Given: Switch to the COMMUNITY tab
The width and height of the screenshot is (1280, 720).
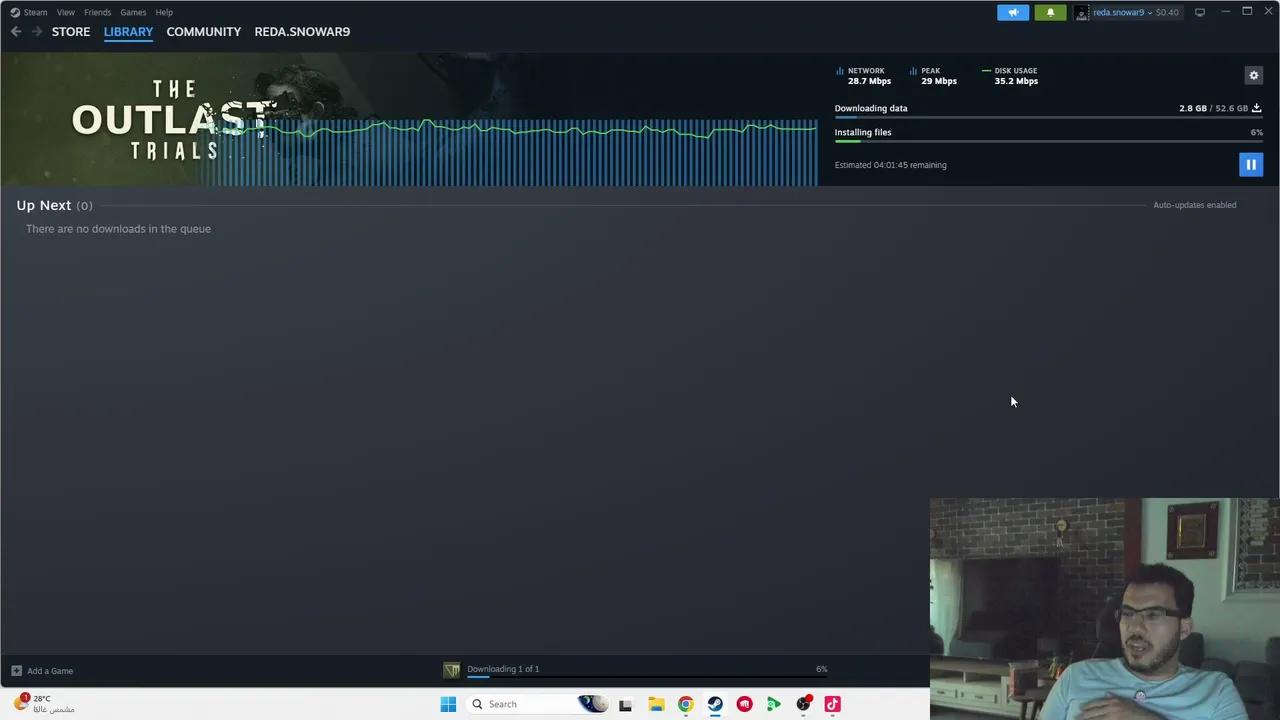Looking at the screenshot, I should click(204, 32).
